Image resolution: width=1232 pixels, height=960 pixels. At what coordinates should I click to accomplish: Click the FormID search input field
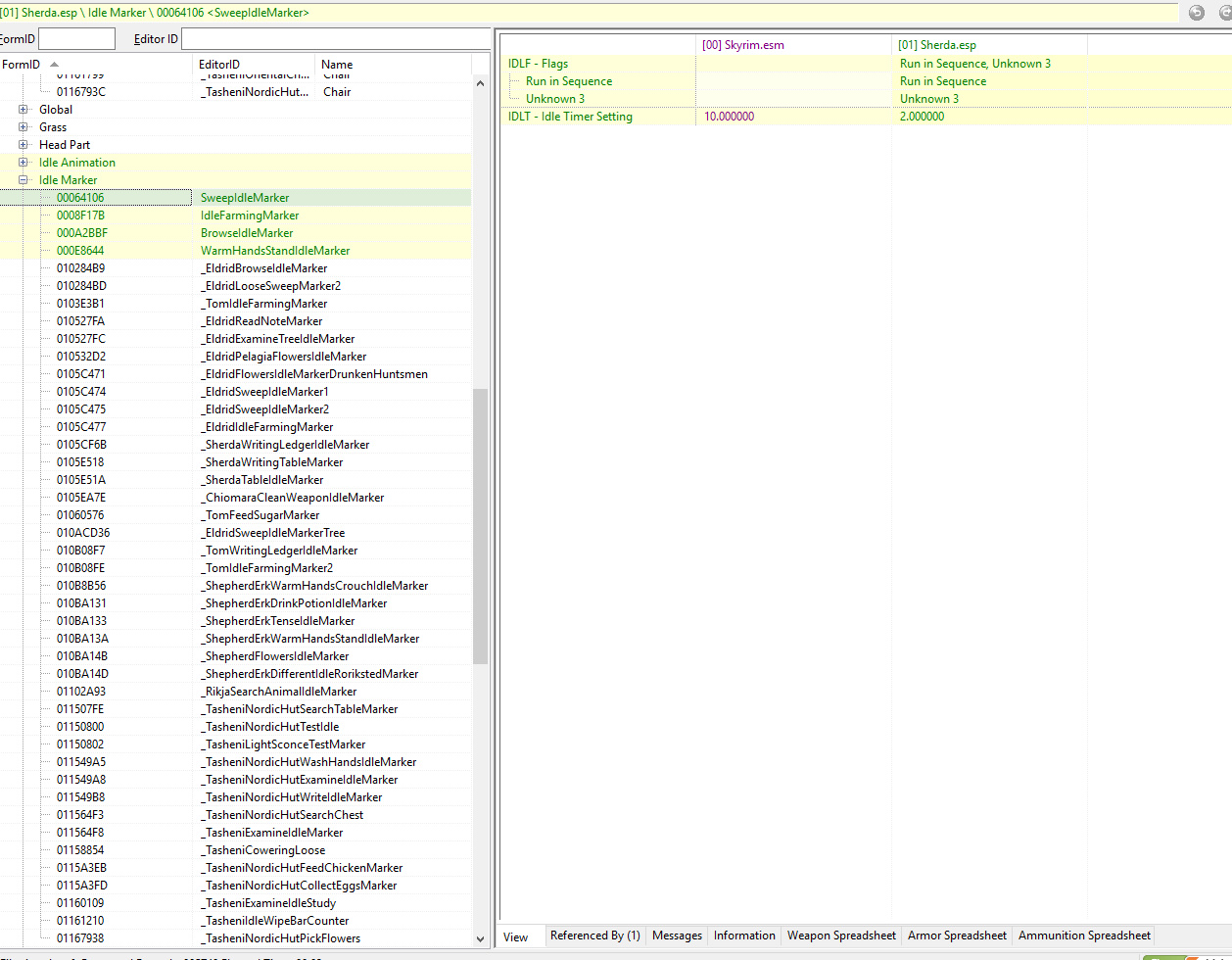point(76,39)
